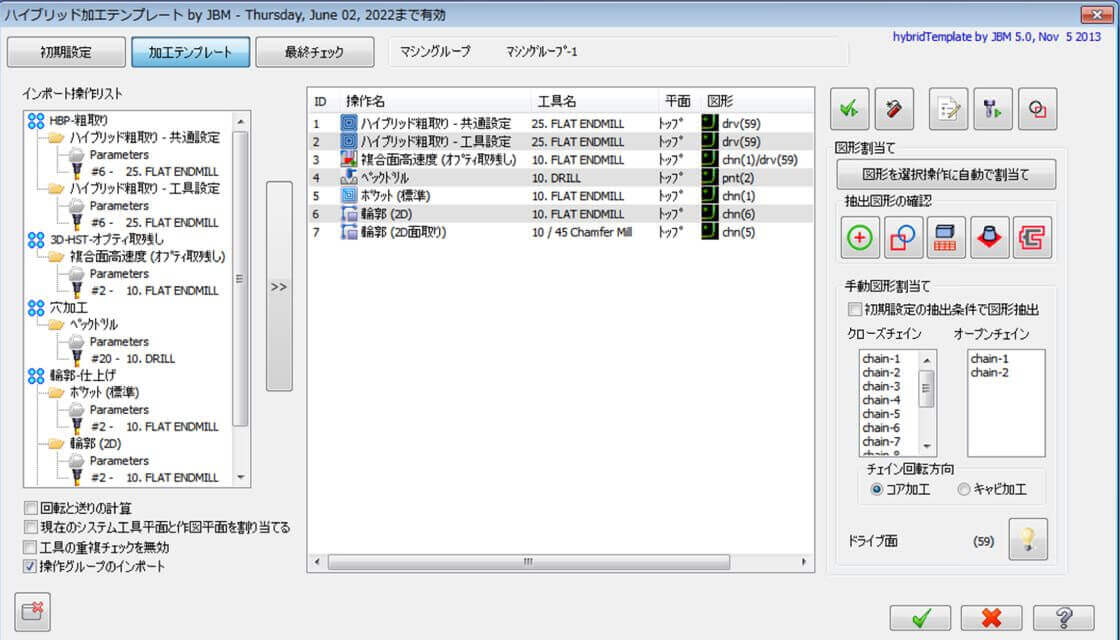Viewport: 1120px width, 640px height.
Task: Switch to the 初期設定 tab
Action: pos(65,51)
